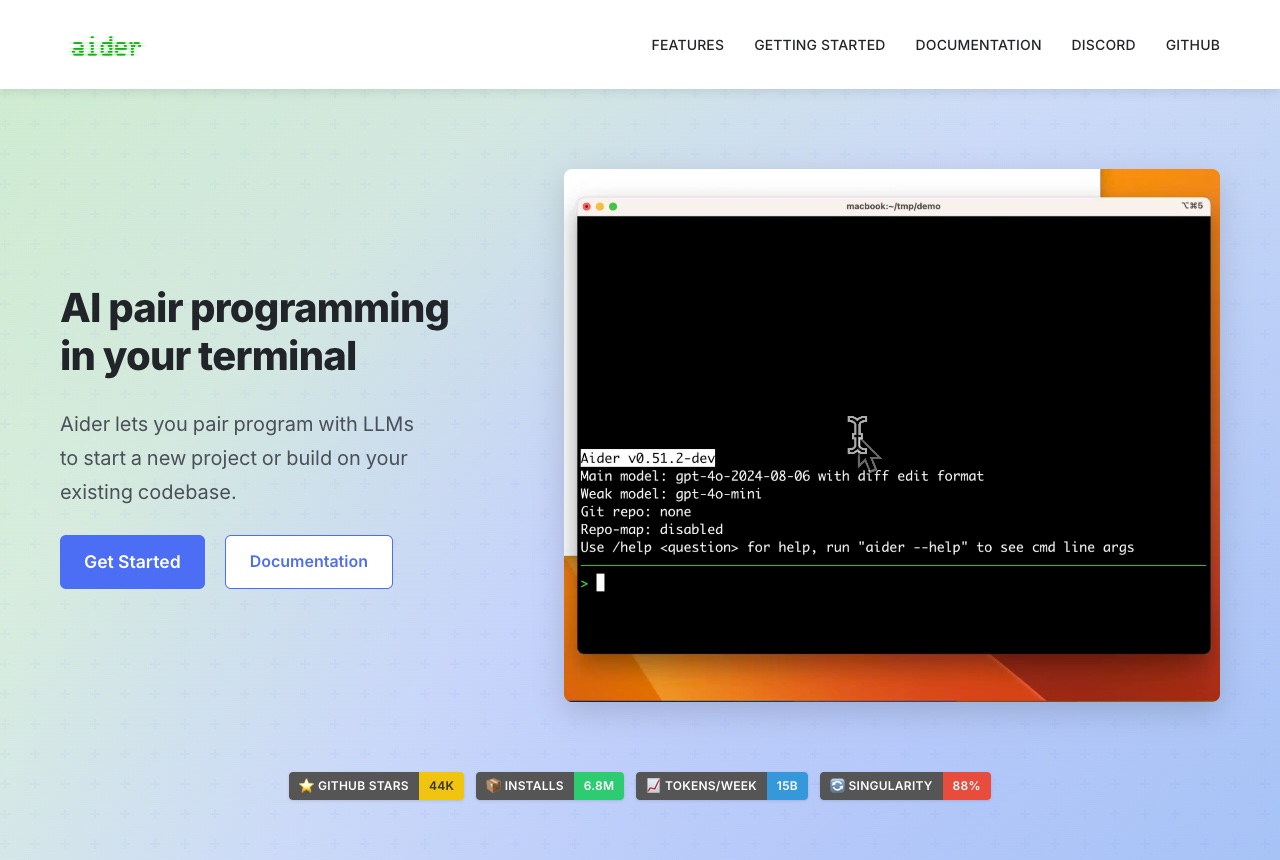The width and height of the screenshot is (1280, 860).
Task: Click the green zoom dot in demo terminal
Action: 613,207
